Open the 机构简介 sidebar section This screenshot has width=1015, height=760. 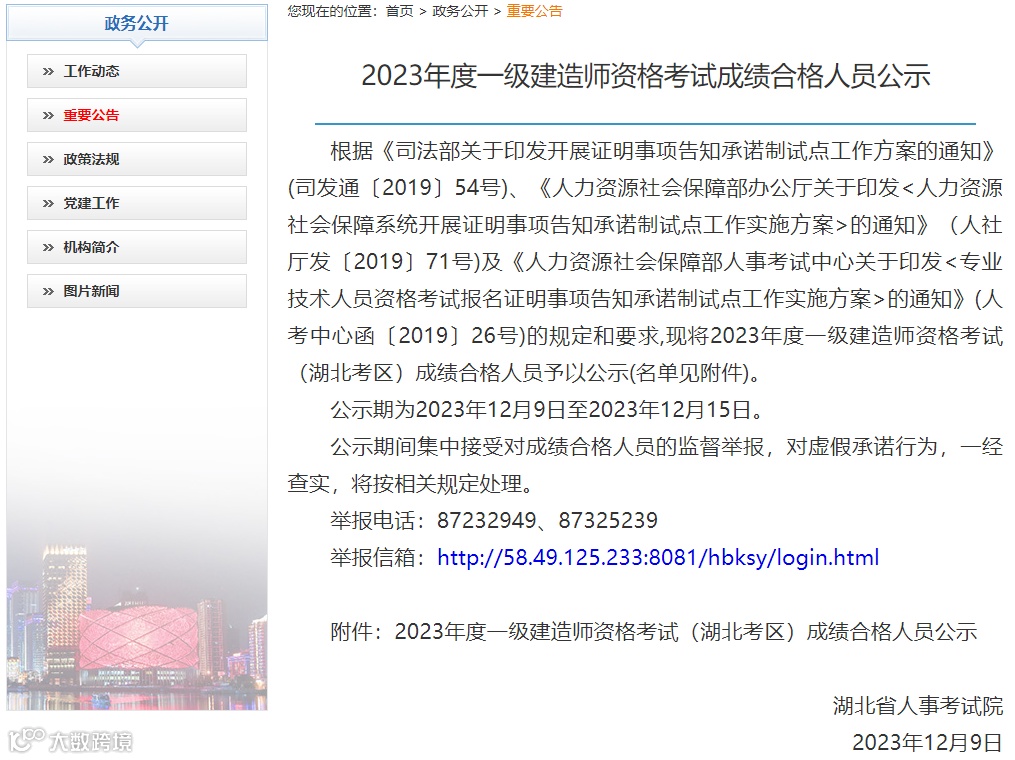[137, 247]
